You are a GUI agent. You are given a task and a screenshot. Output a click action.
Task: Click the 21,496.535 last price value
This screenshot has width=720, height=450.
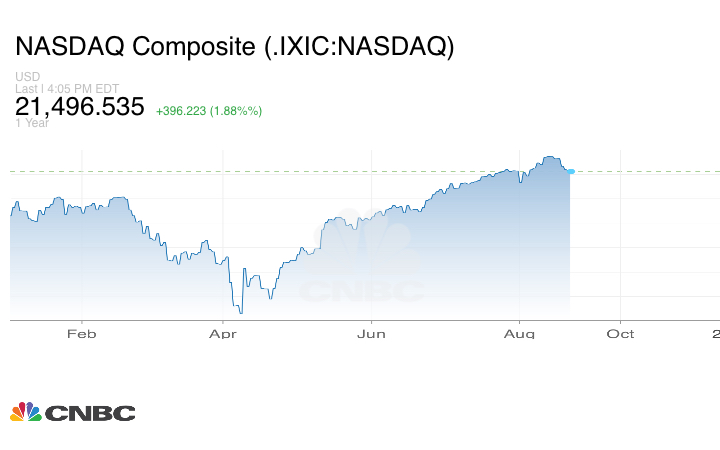click(x=80, y=107)
